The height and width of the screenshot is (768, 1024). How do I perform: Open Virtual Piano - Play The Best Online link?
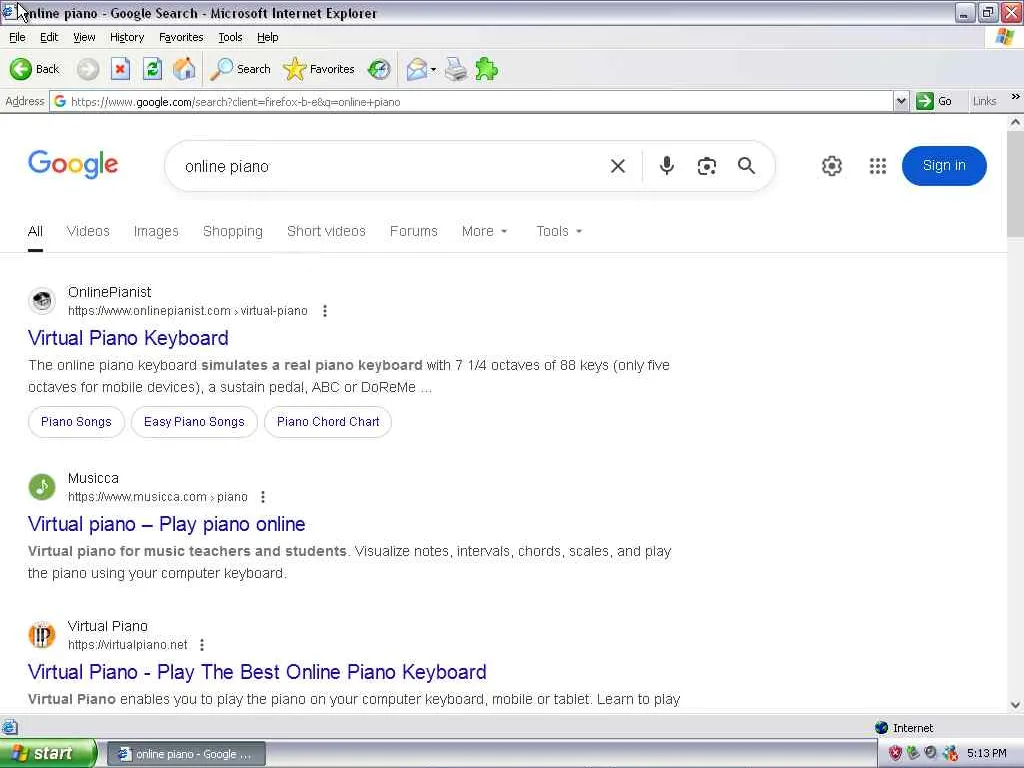coord(257,672)
